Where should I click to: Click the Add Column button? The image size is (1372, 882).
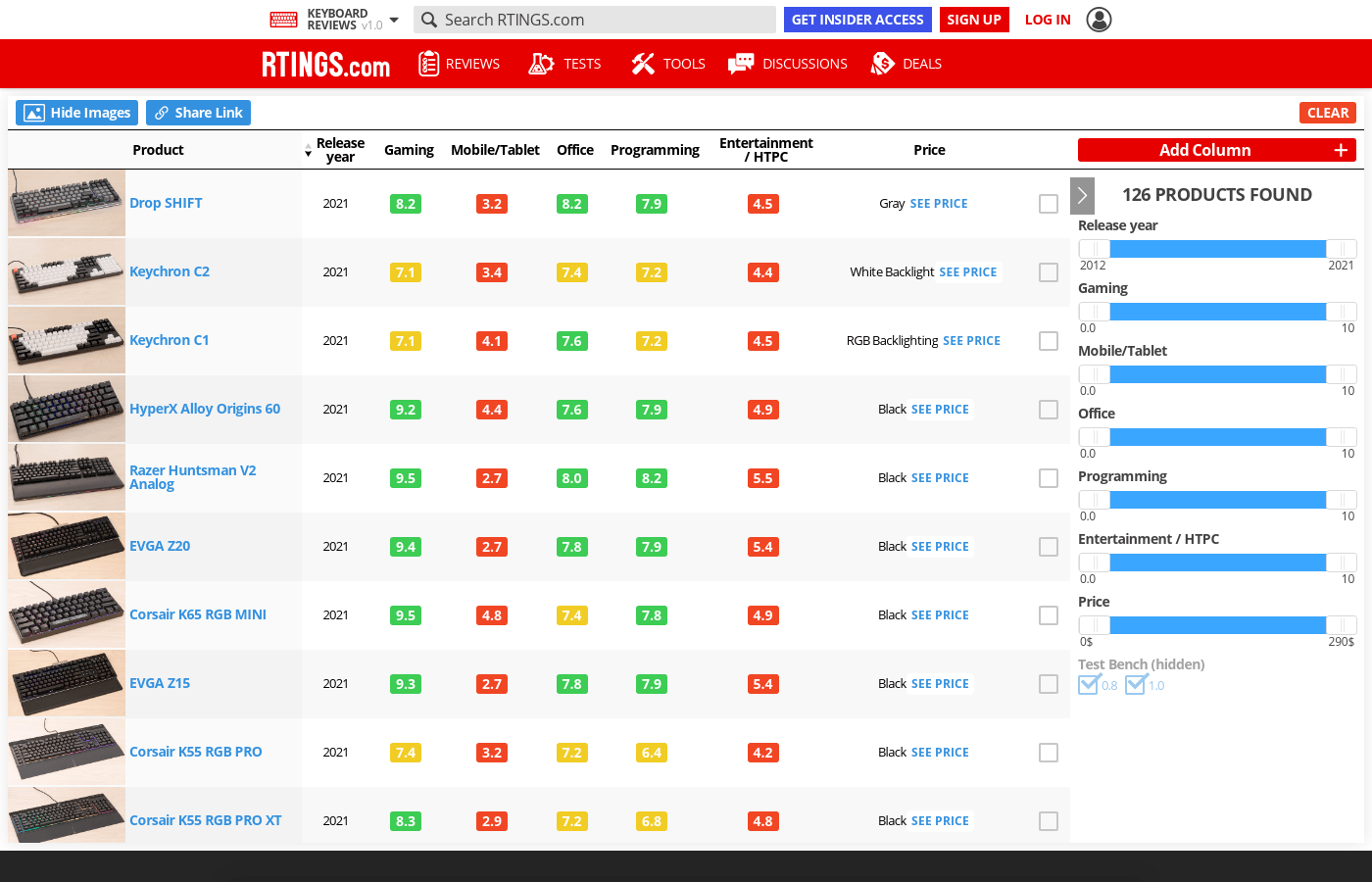click(1217, 150)
